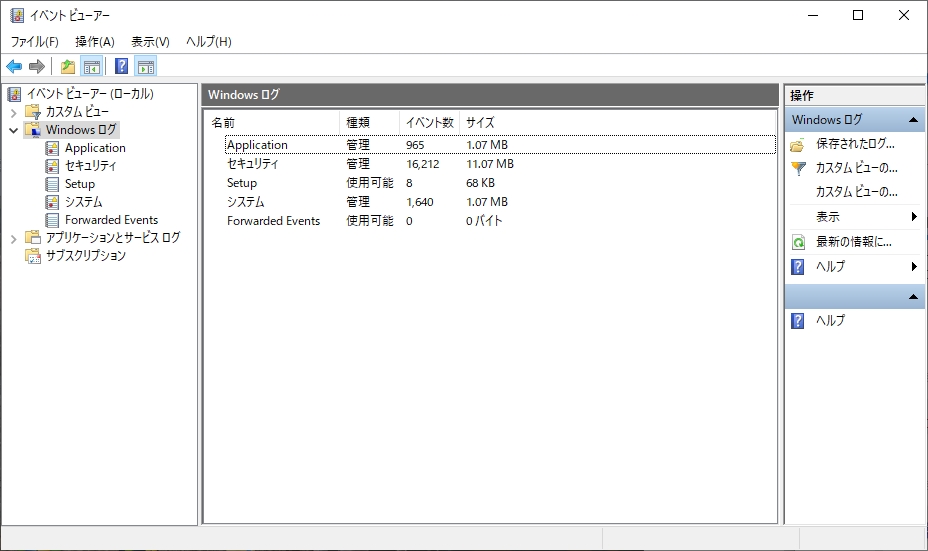
Task: Collapse the Windows ログ tree node
Action: [14, 130]
